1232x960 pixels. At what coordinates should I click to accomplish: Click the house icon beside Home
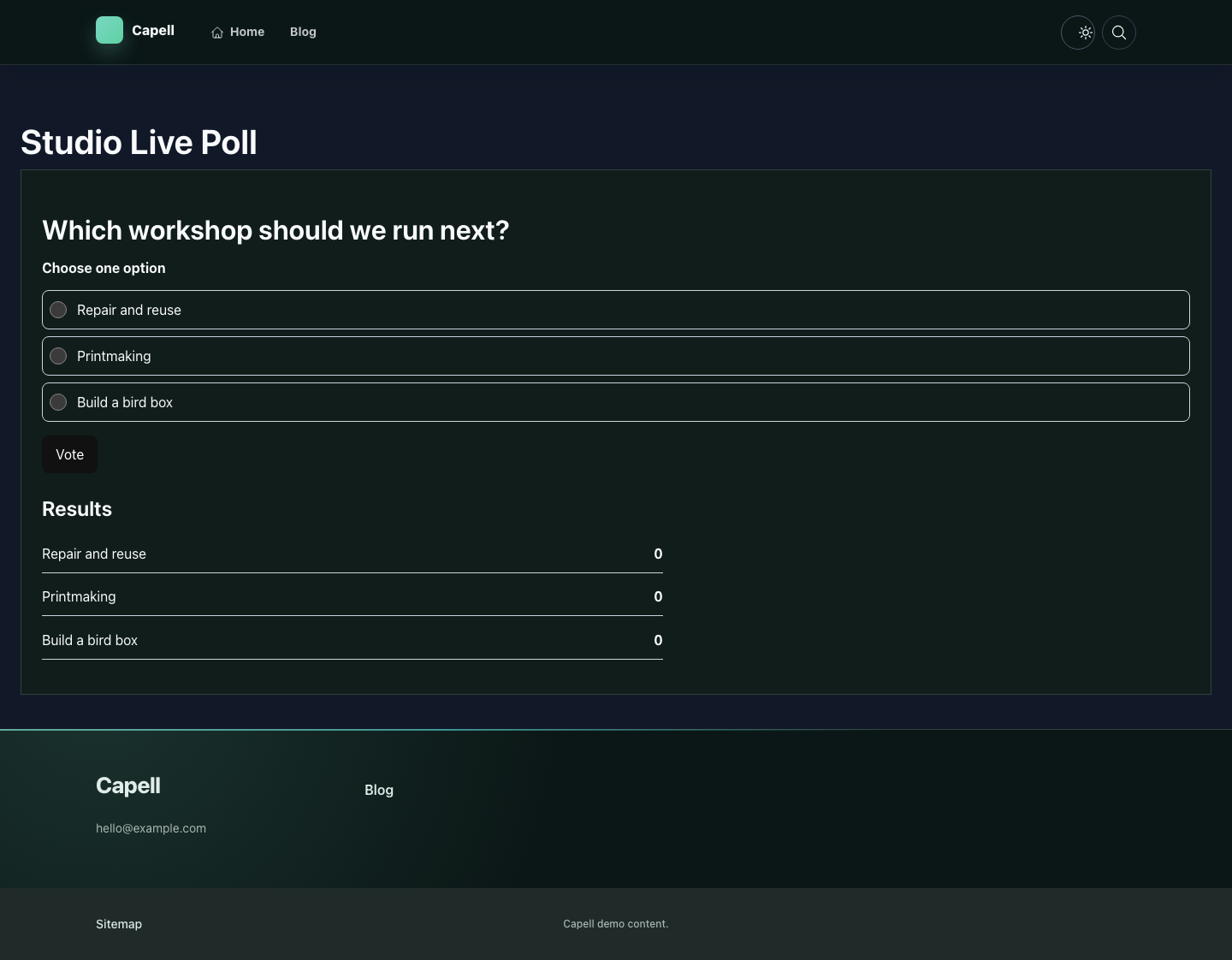coord(217,33)
